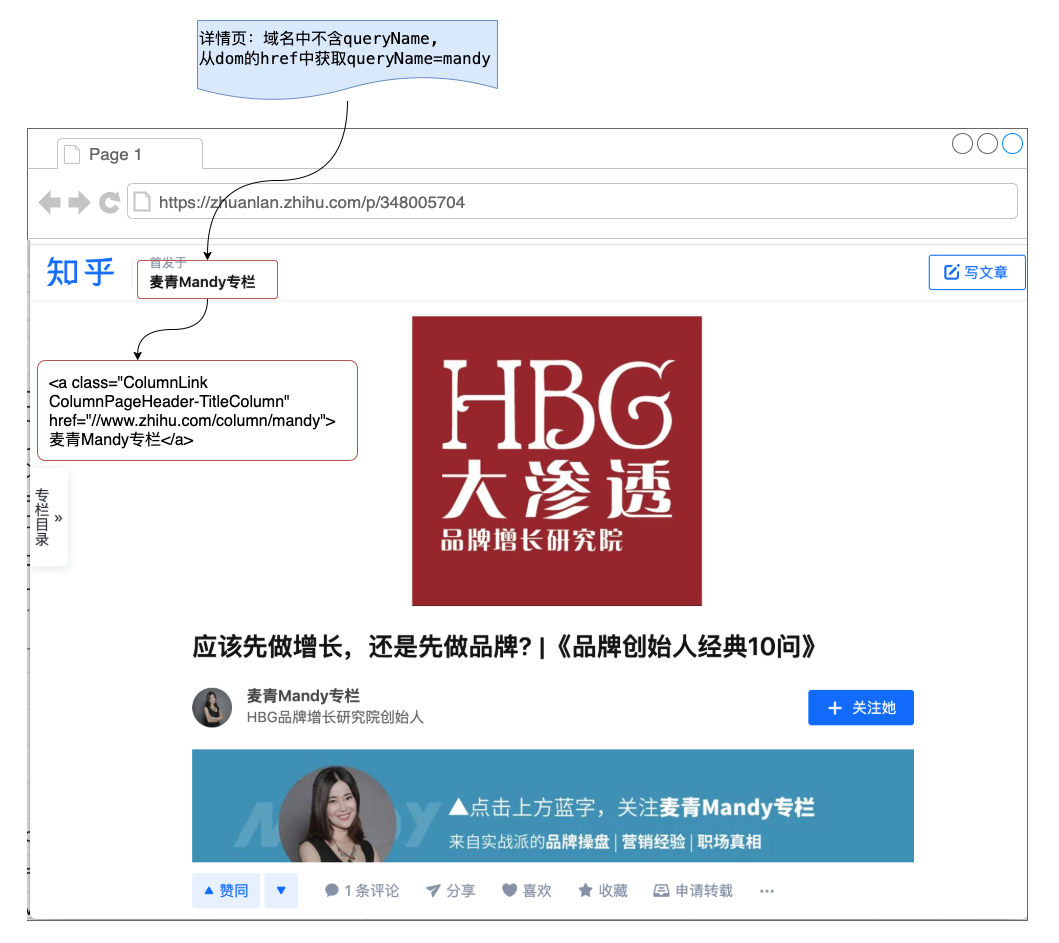
Task: Click the Zhihu logo
Action: pos(80,271)
